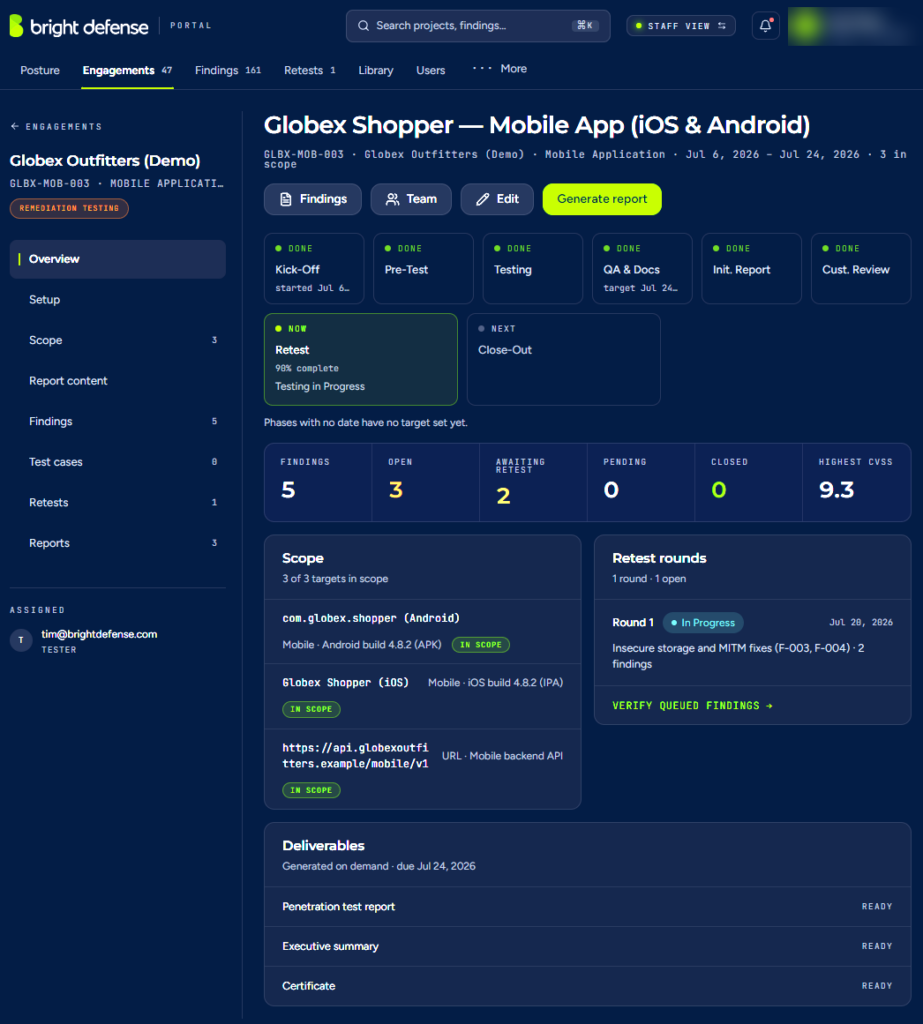Screen dimensions: 923x1024
Task: Select the Kick-Off phase card
Action: coord(314,268)
